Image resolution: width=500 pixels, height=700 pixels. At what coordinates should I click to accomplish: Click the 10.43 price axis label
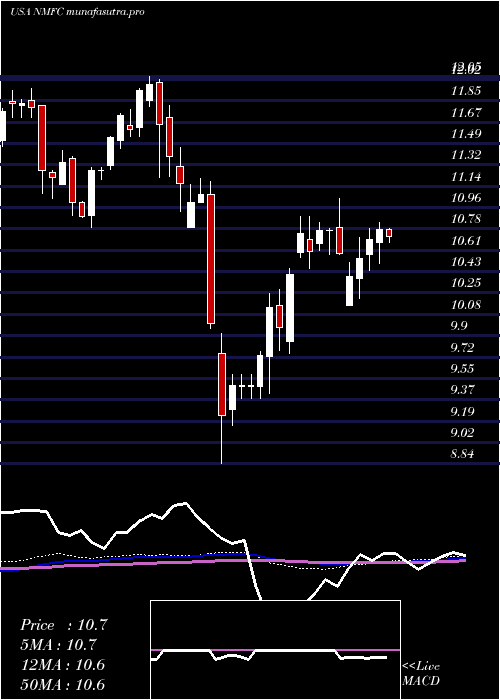tap(466, 262)
